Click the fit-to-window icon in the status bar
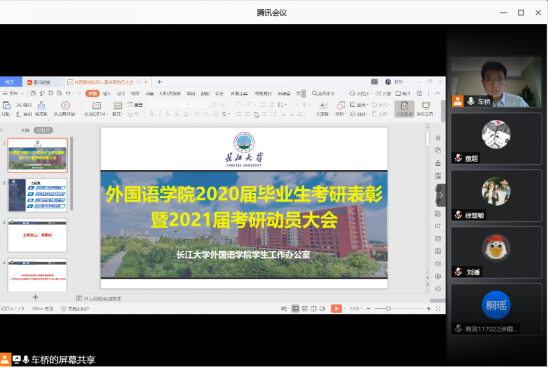548x368 pixels. pos(438,309)
